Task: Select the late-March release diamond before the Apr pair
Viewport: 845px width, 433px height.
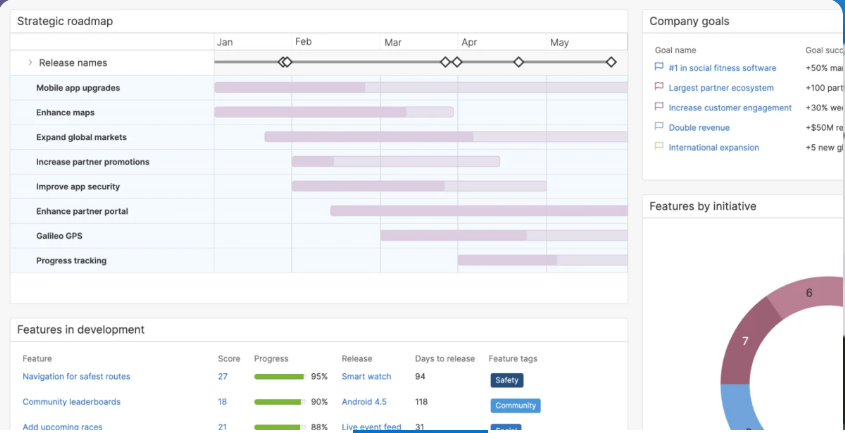Action: 445,62
